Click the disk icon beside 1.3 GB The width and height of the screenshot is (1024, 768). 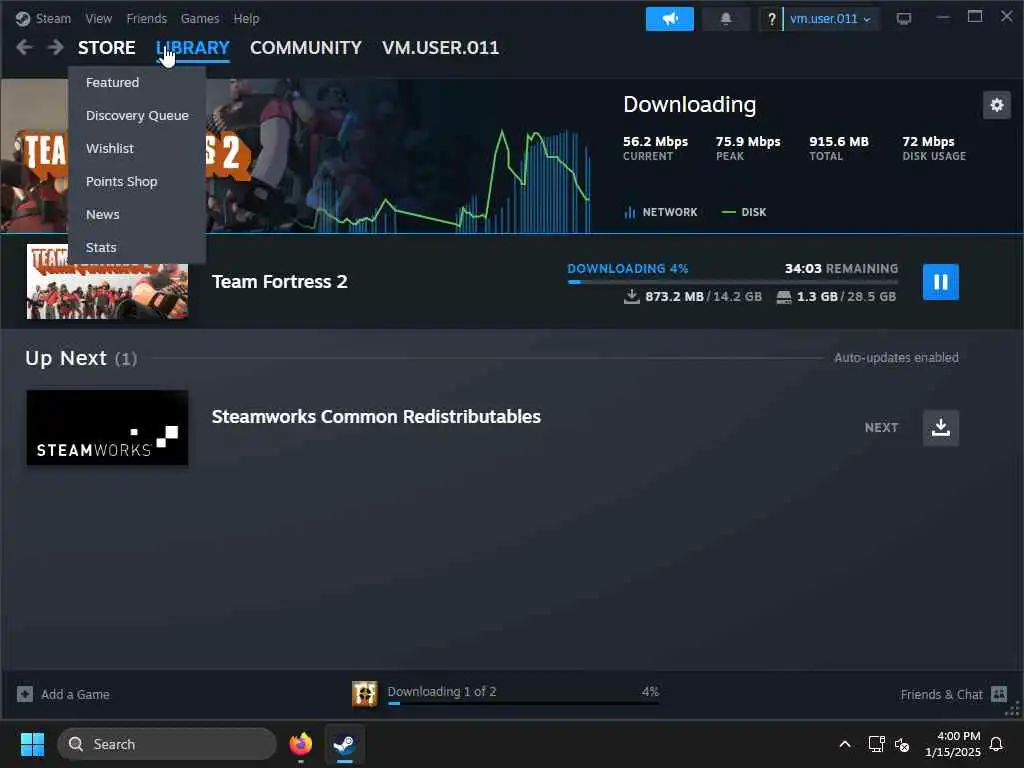[784, 298]
